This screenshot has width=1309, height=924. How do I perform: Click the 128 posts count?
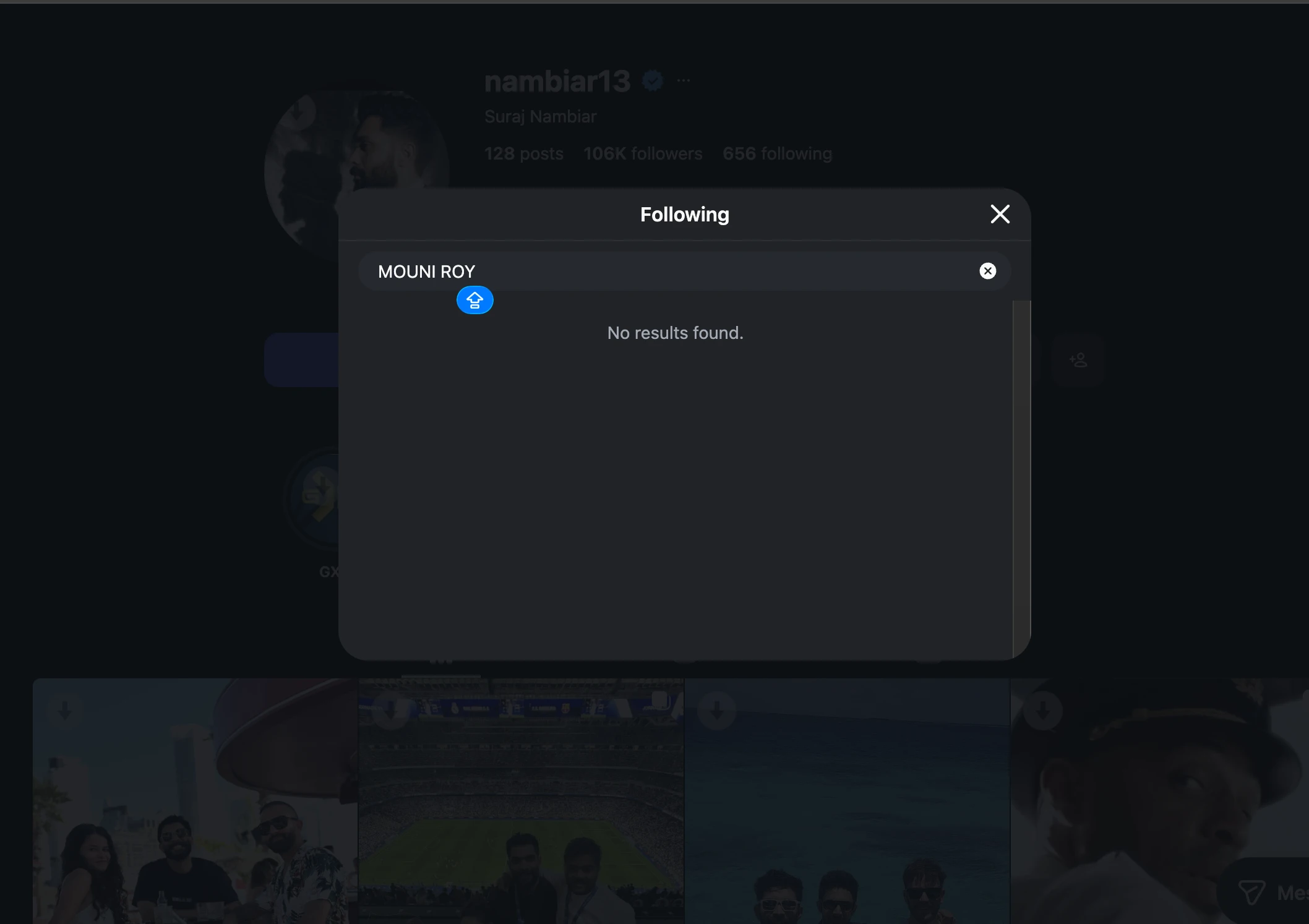[524, 153]
